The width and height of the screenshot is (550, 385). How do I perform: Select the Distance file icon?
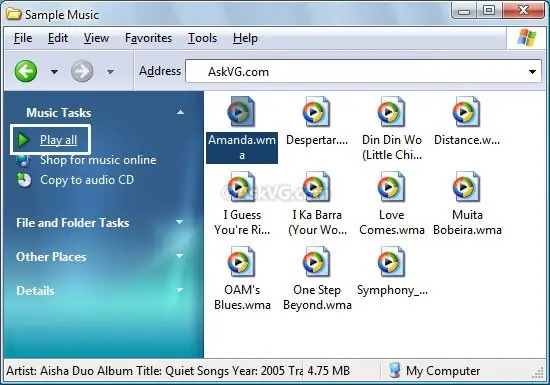(x=467, y=112)
